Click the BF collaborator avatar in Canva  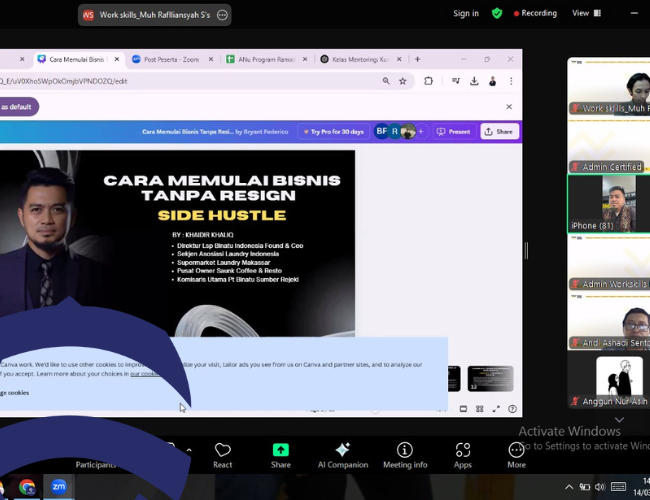pyautogui.click(x=381, y=131)
